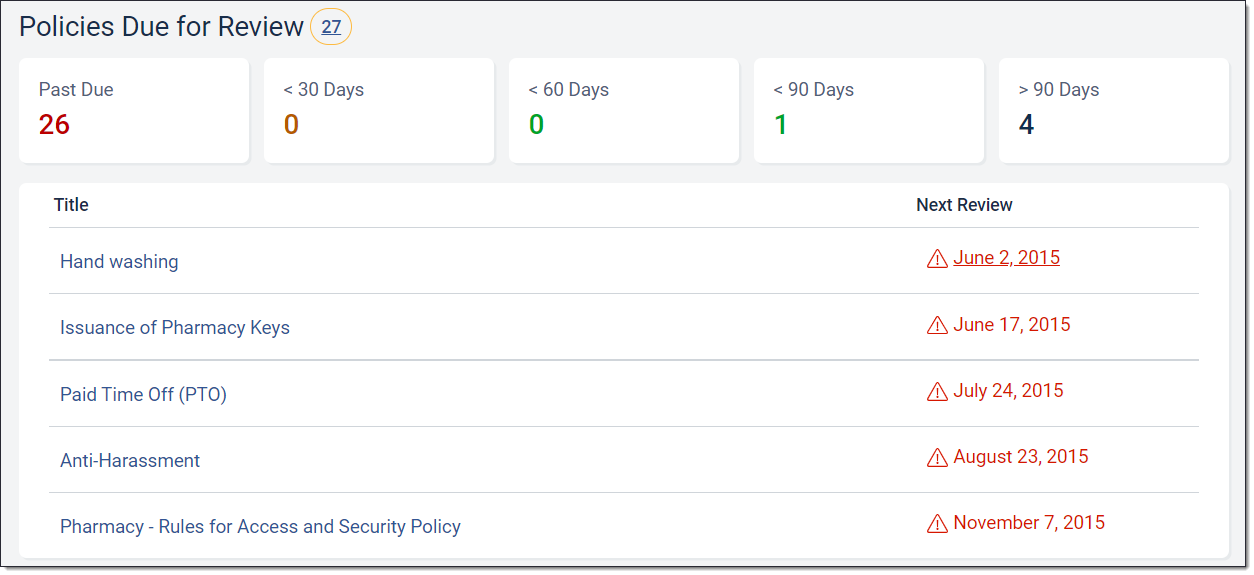Open the Issuance of Pharmacy Keys policy
Viewport: 1254px width, 575px height.
[175, 328]
